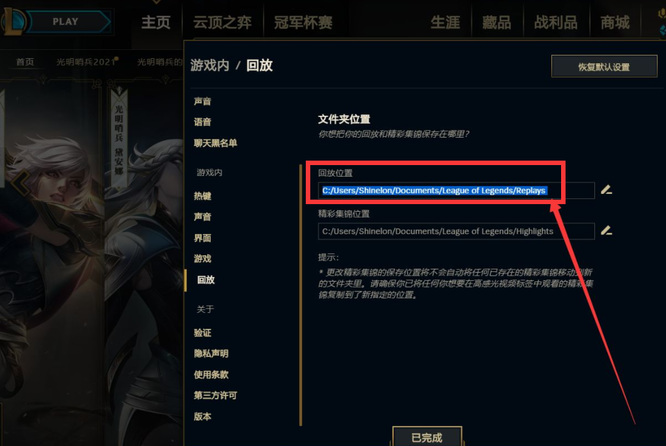The image size is (666, 446).
Task: Open the 生涯 tab
Action: coord(445,22)
